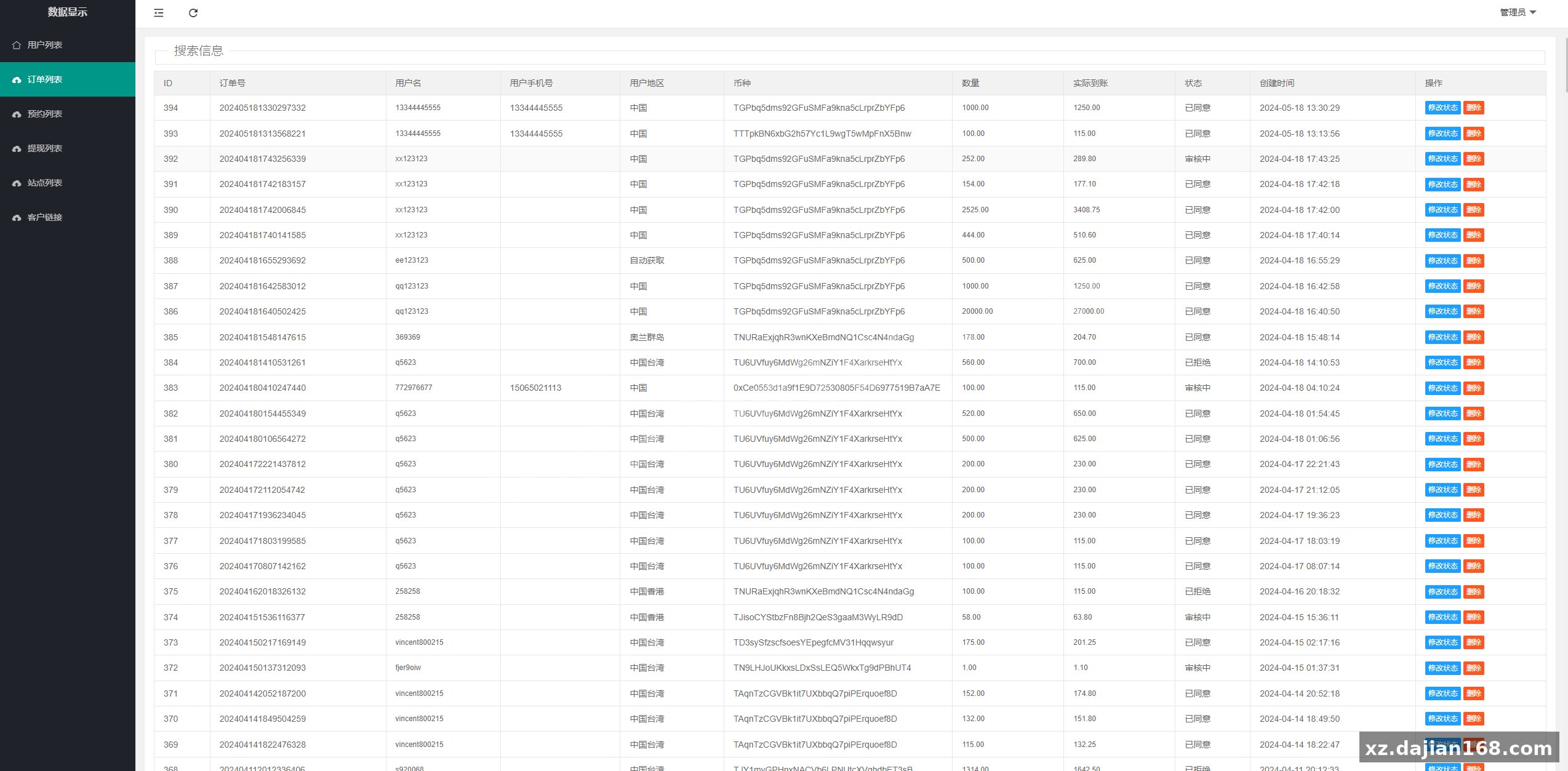Click the 审核中 status in row 392
This screenshot has height=771, width=1568.
(1198, 159)
